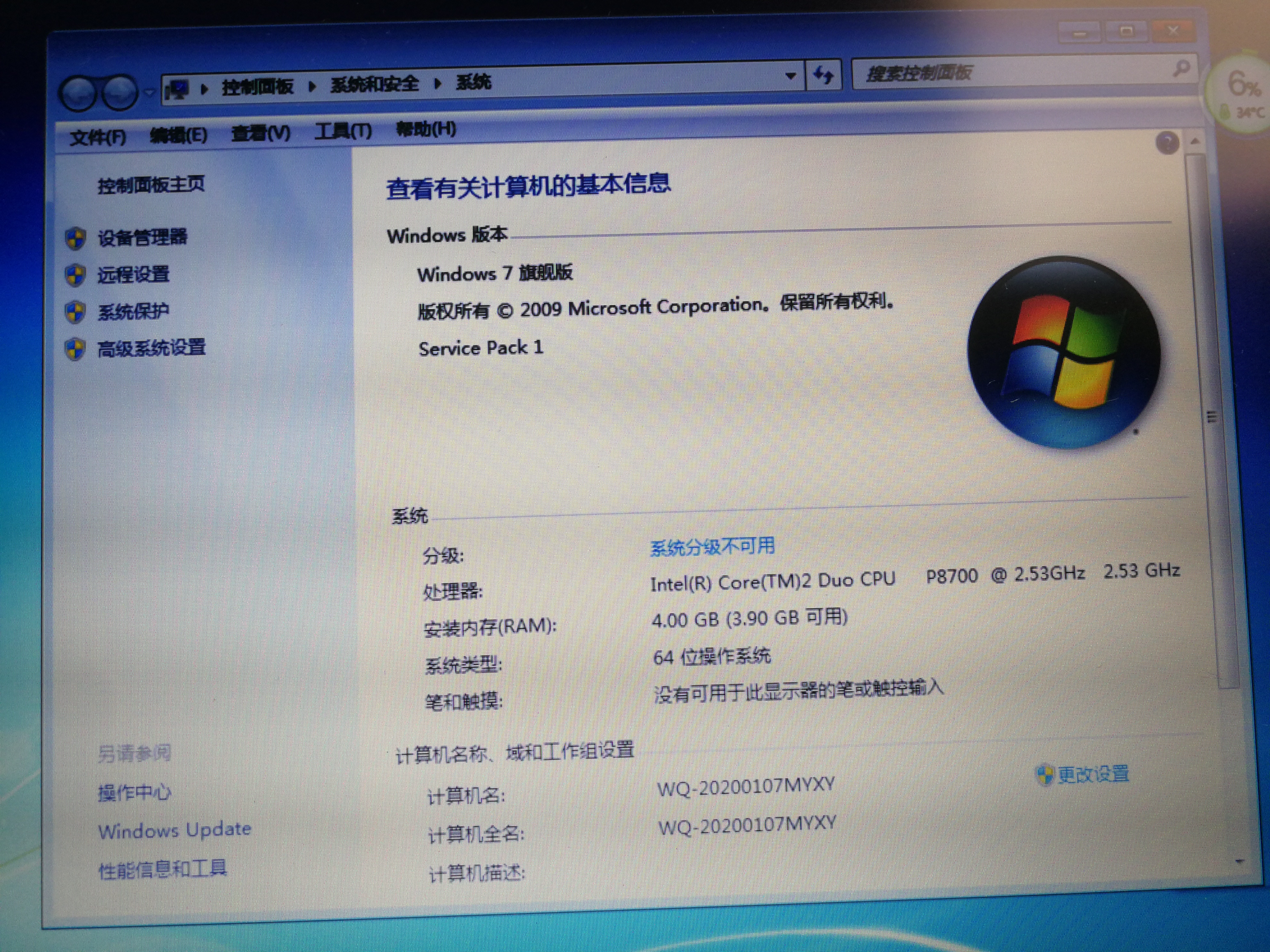This screenshot has height=952, width=1270.
Task: Click the 计算机名称、域和工作组设置 section header
Action: (515, 752)
